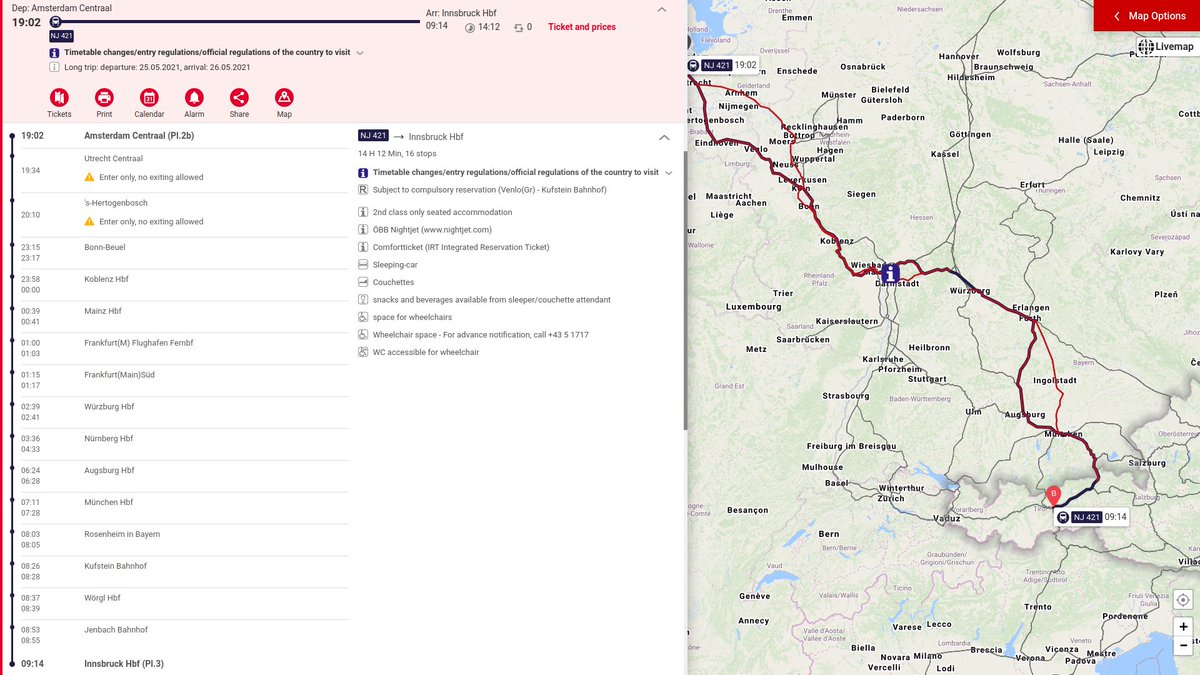Click the info marker near Darmstadt
The image size is (1200, 675).
pos(890,273)
